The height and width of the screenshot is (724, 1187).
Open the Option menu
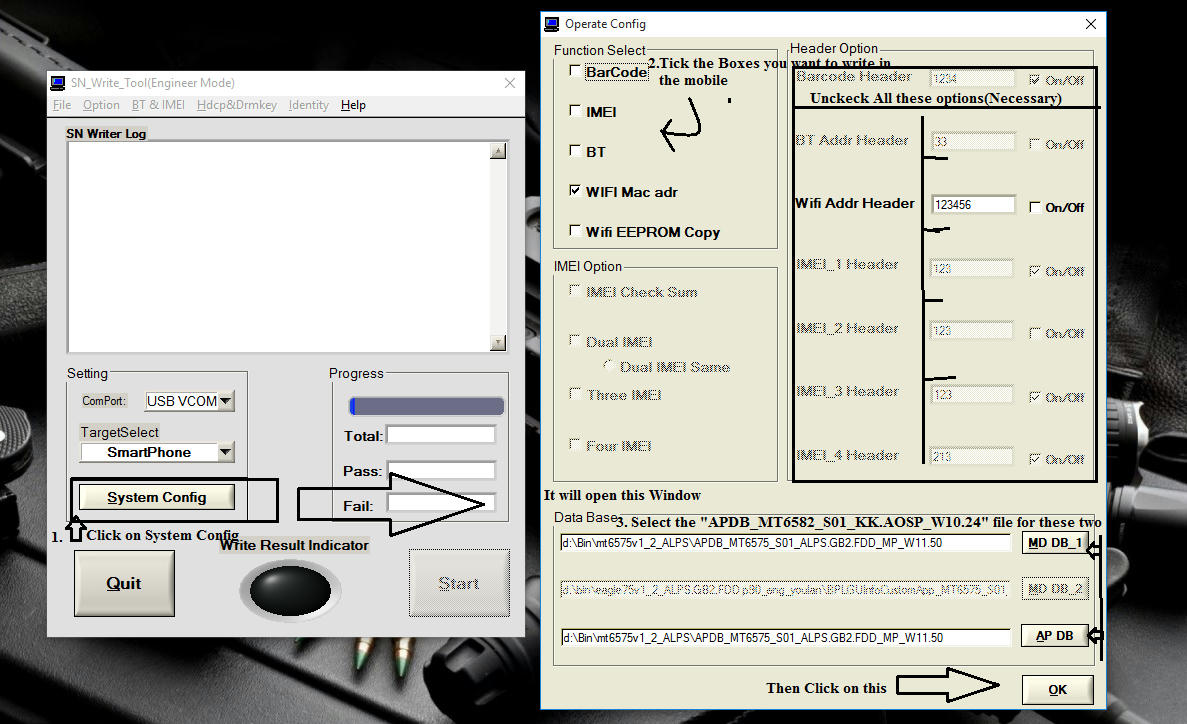pos(101,105)
